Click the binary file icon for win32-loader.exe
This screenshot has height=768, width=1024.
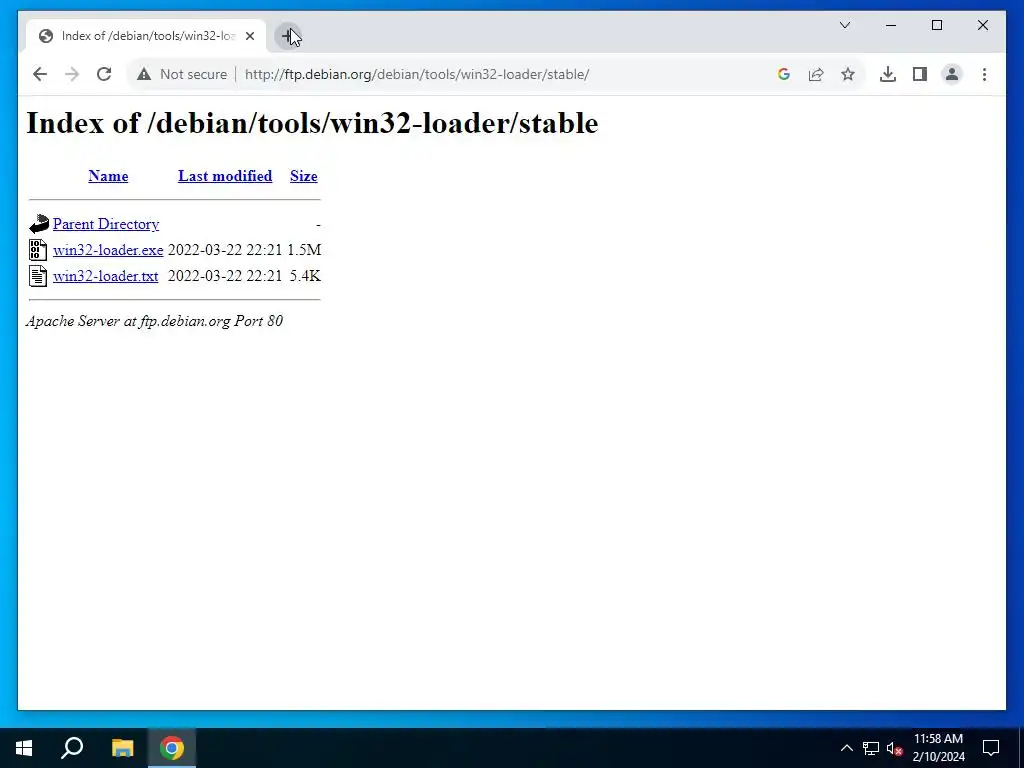click(38, 250)
